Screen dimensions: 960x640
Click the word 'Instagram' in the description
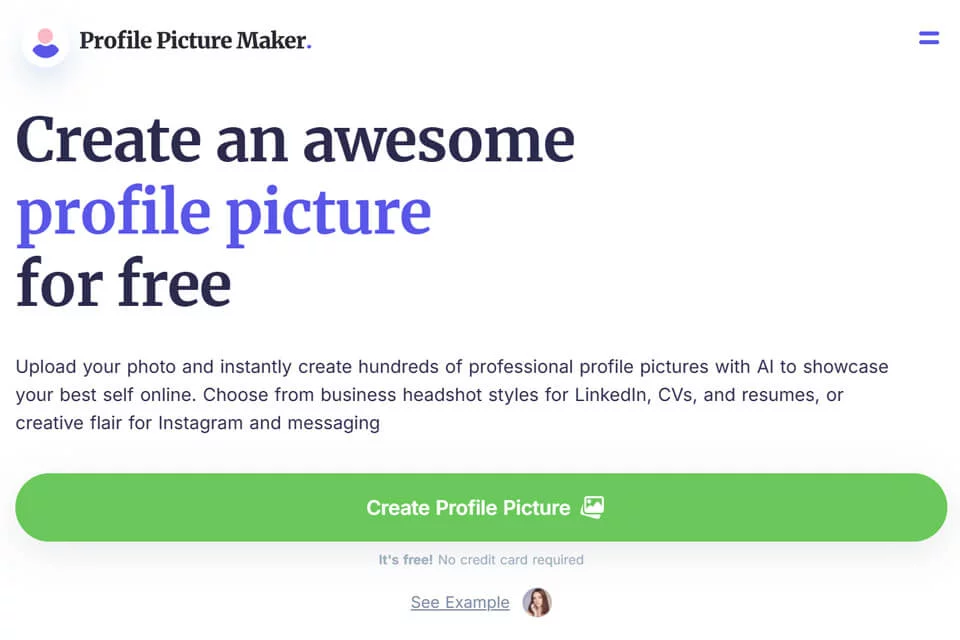200,423
